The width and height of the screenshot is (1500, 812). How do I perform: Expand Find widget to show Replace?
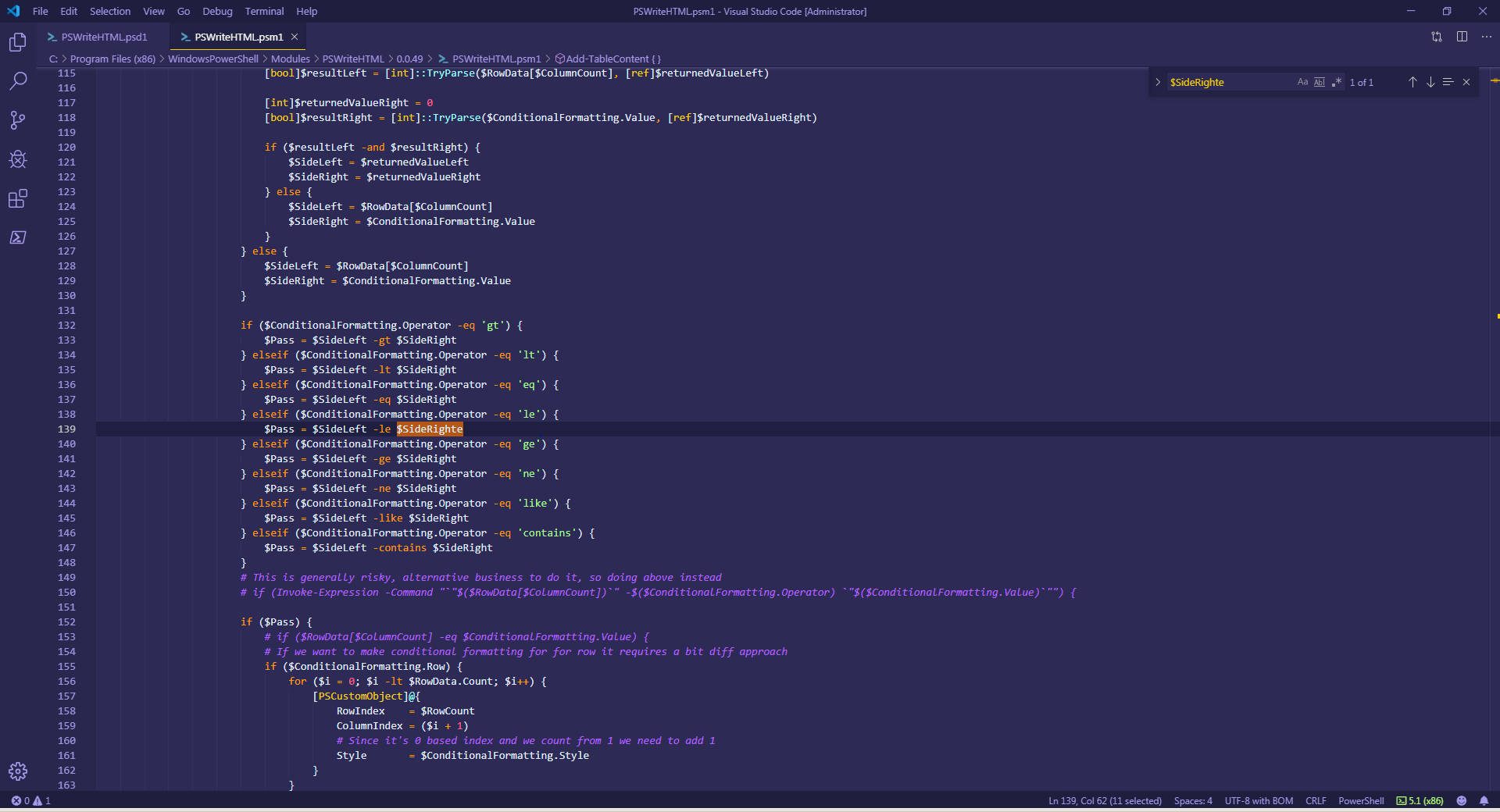pos(1158,82)
